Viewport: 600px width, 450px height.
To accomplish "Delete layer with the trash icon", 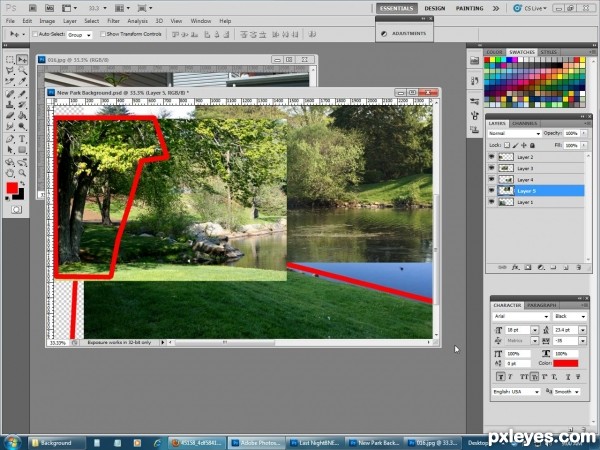I will click(x=579, y=267).
